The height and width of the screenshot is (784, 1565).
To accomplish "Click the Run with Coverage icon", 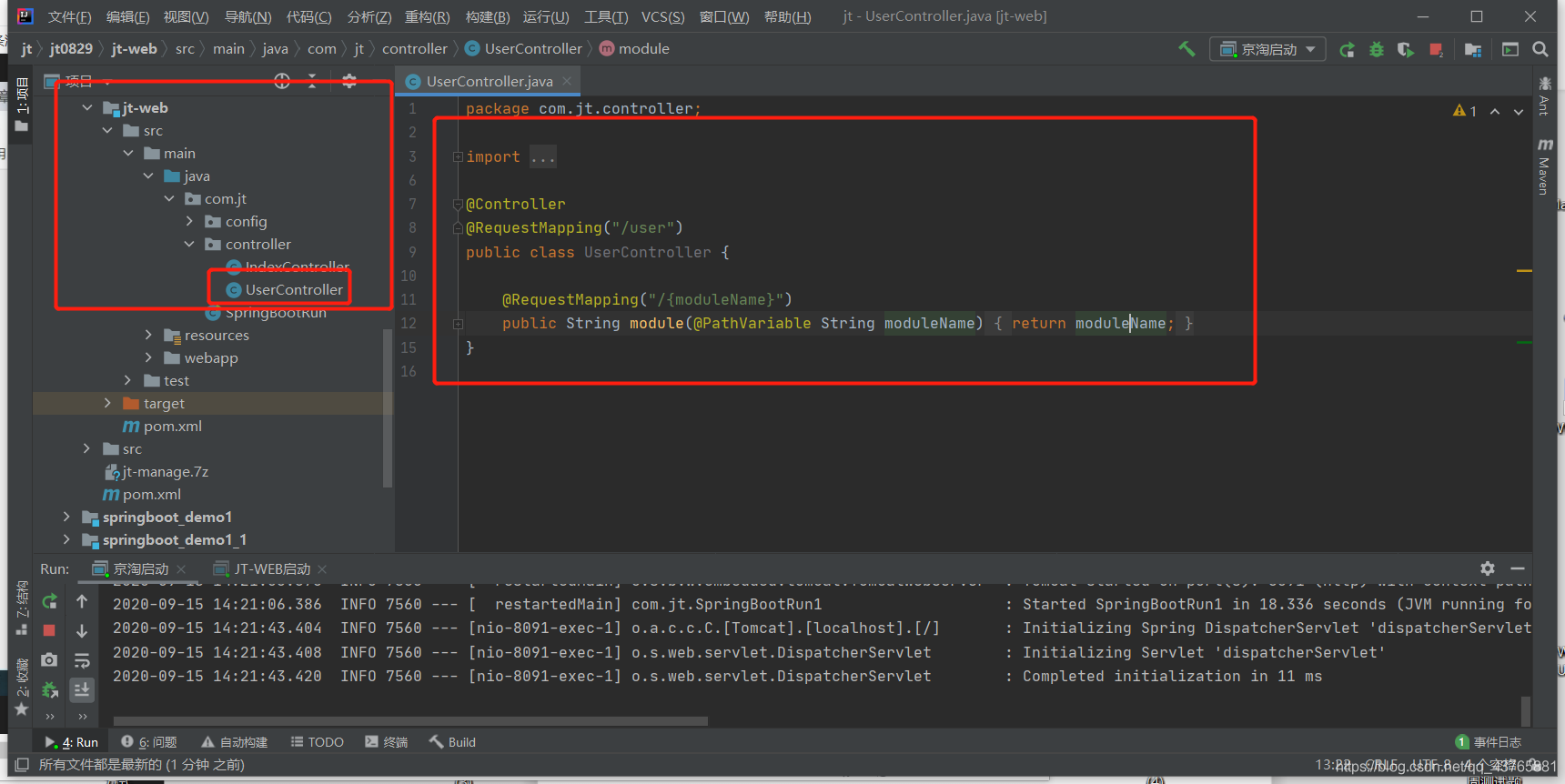I will (1406, 49).
